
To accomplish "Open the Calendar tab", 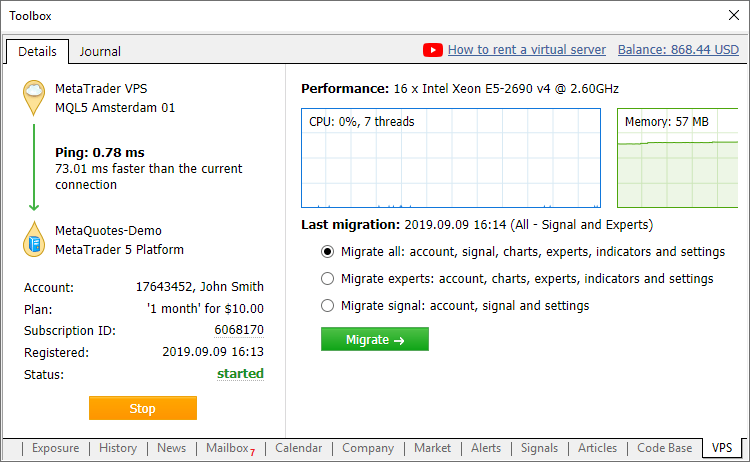I will pyautogui.click(x=299, y=448).
